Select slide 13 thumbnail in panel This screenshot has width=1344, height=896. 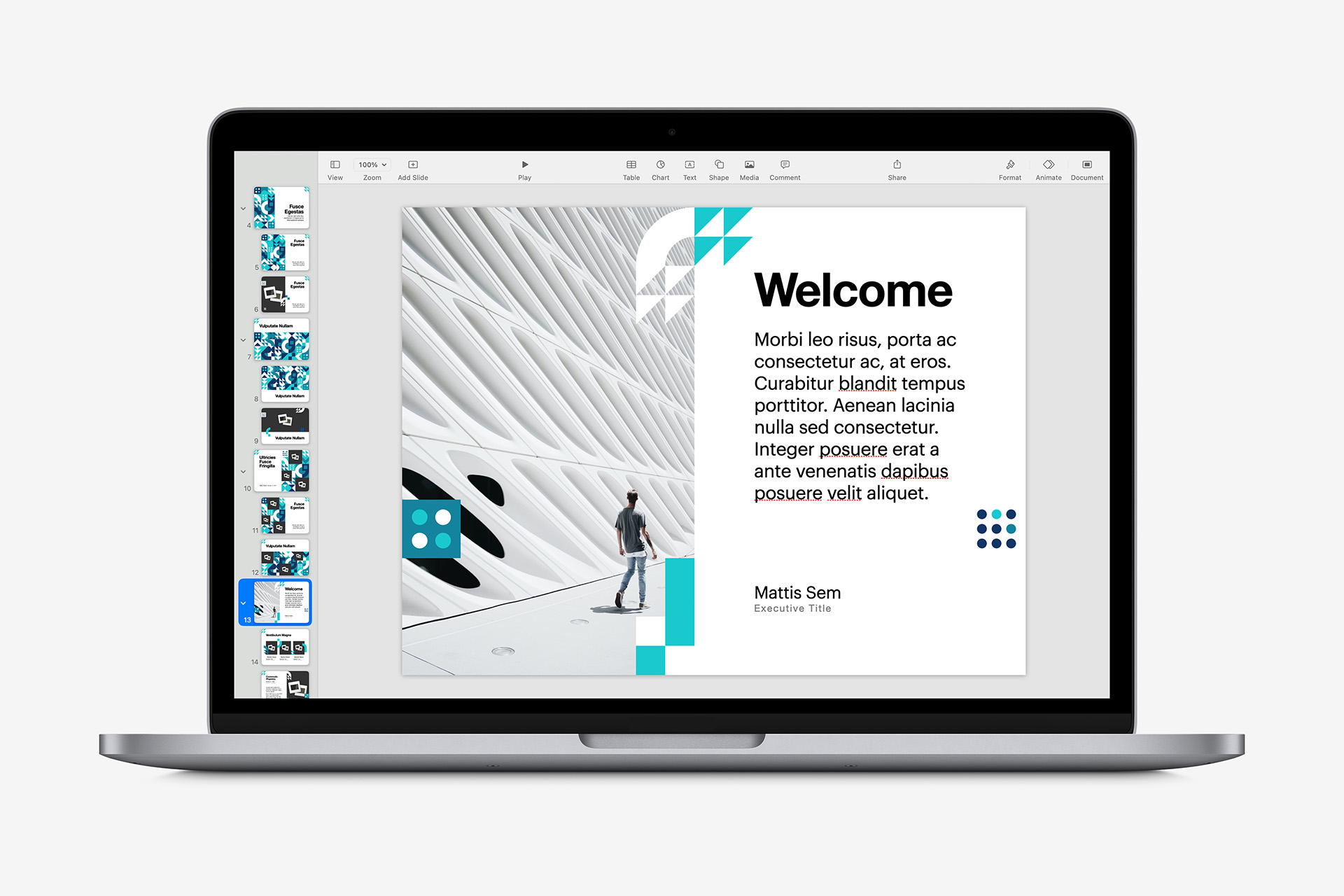[281, 599]
